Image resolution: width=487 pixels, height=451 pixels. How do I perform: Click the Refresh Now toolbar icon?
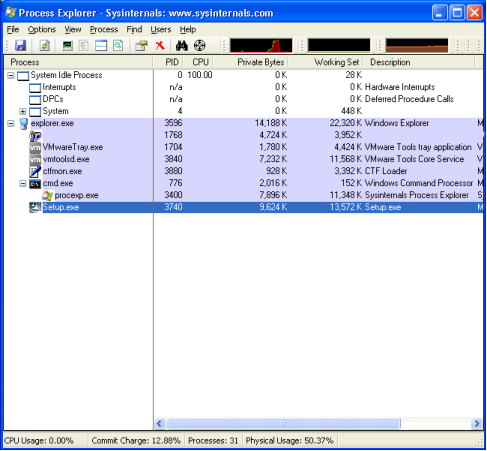click(x=45, y=45)
